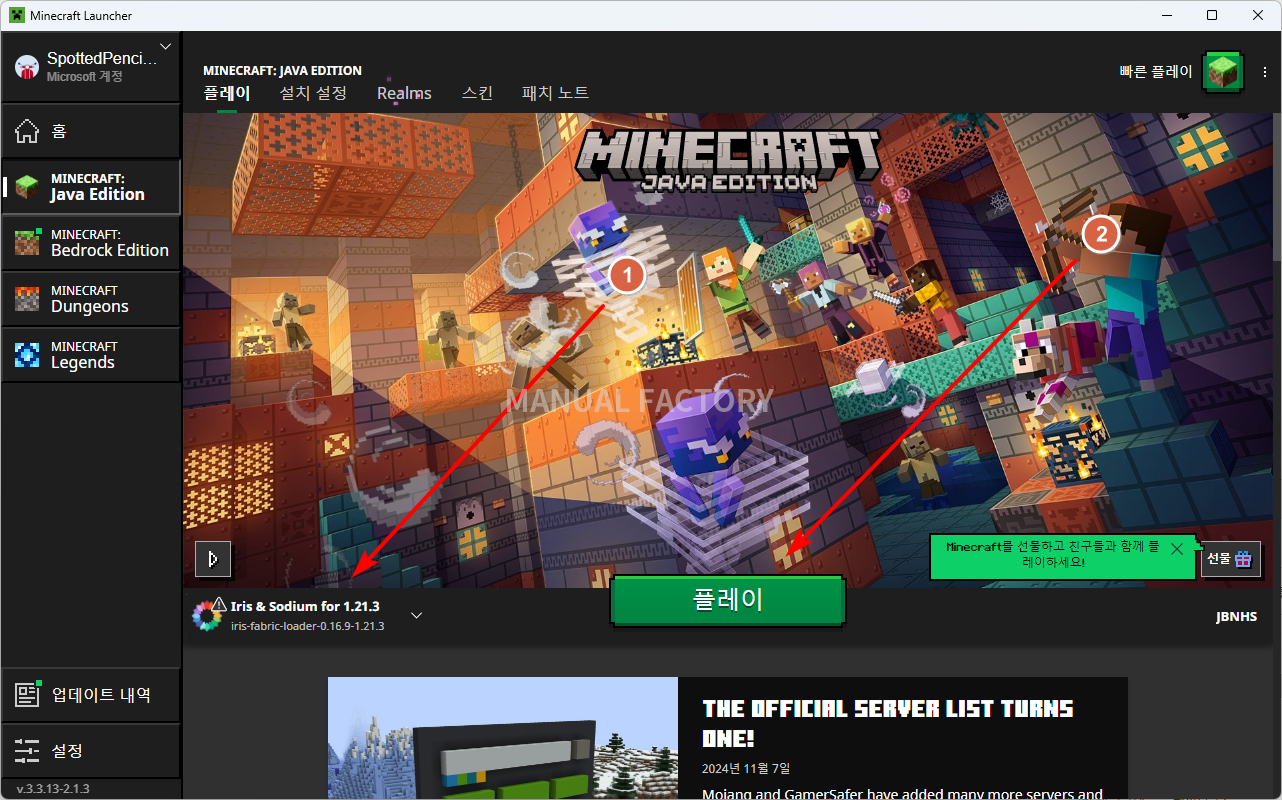This screenshot has width=1282, height=800.
Task: Open the 스킨 tab
Action: (477, 93)
